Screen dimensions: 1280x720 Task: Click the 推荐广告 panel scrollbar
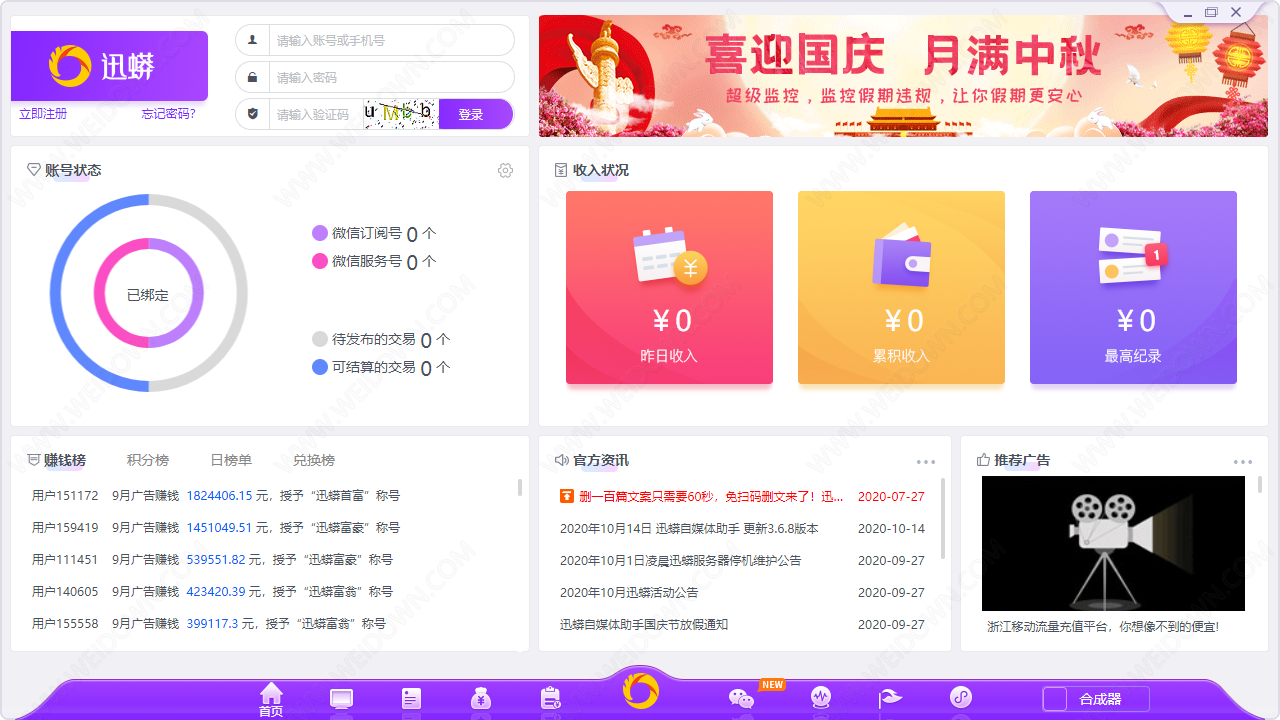[x=1258, y=485]
